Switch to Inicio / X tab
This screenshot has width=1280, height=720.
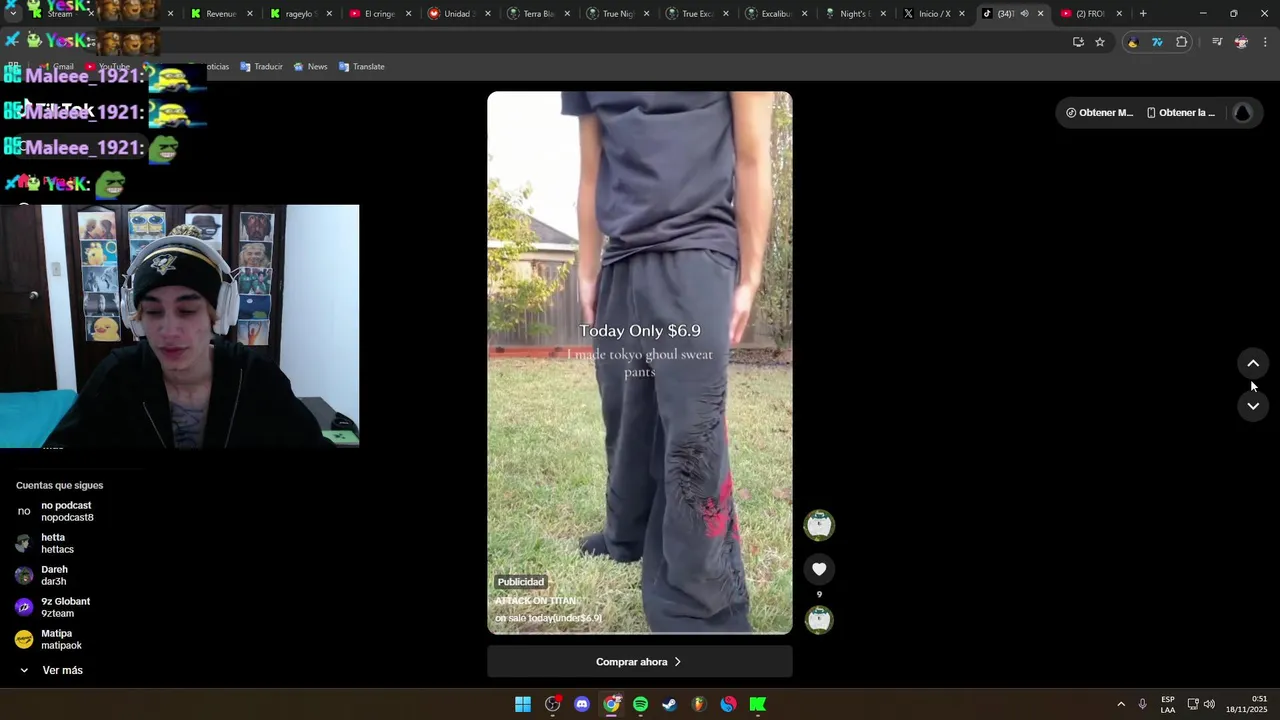[934, 14]
